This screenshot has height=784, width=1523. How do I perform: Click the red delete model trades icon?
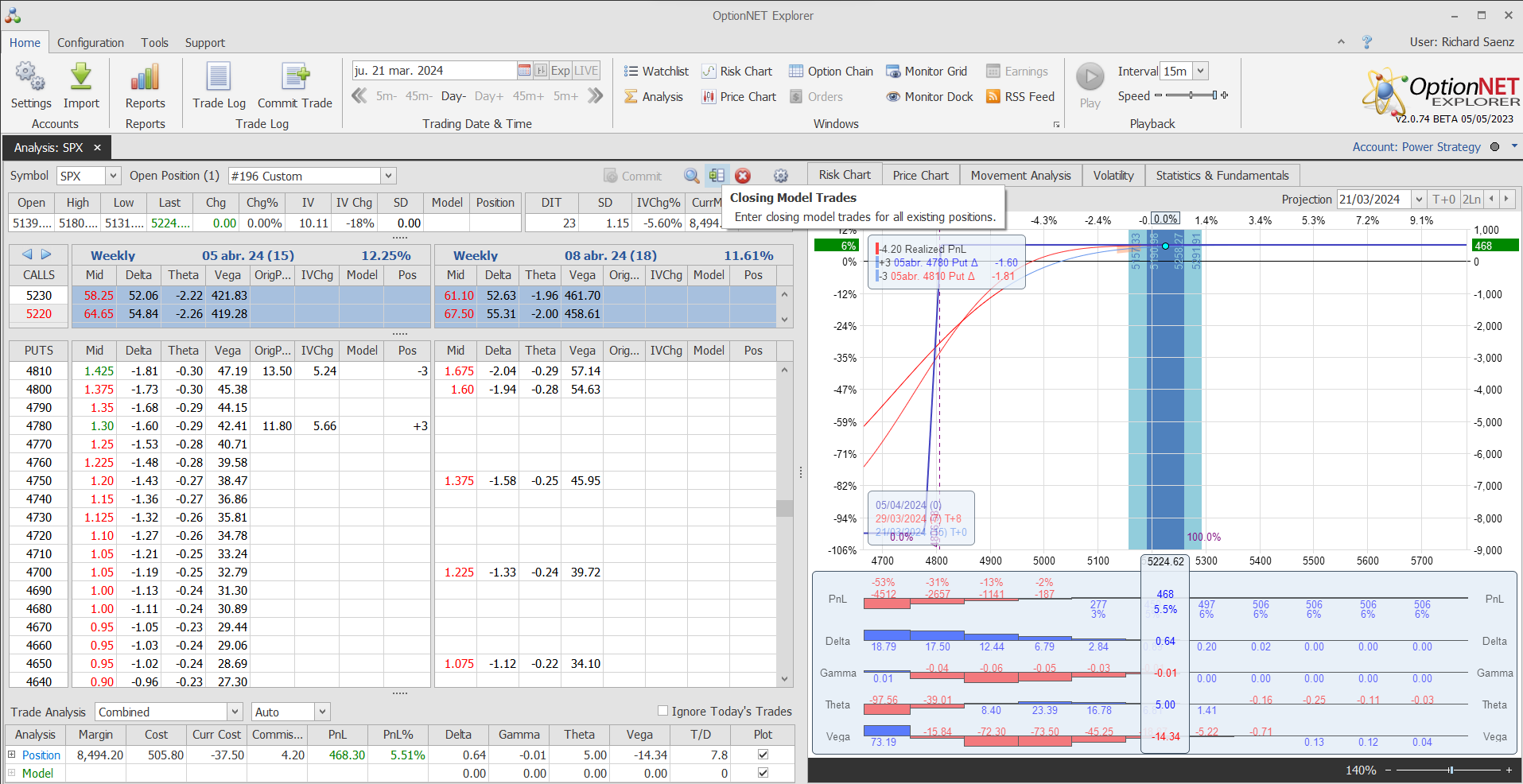[x=743, y=176]
